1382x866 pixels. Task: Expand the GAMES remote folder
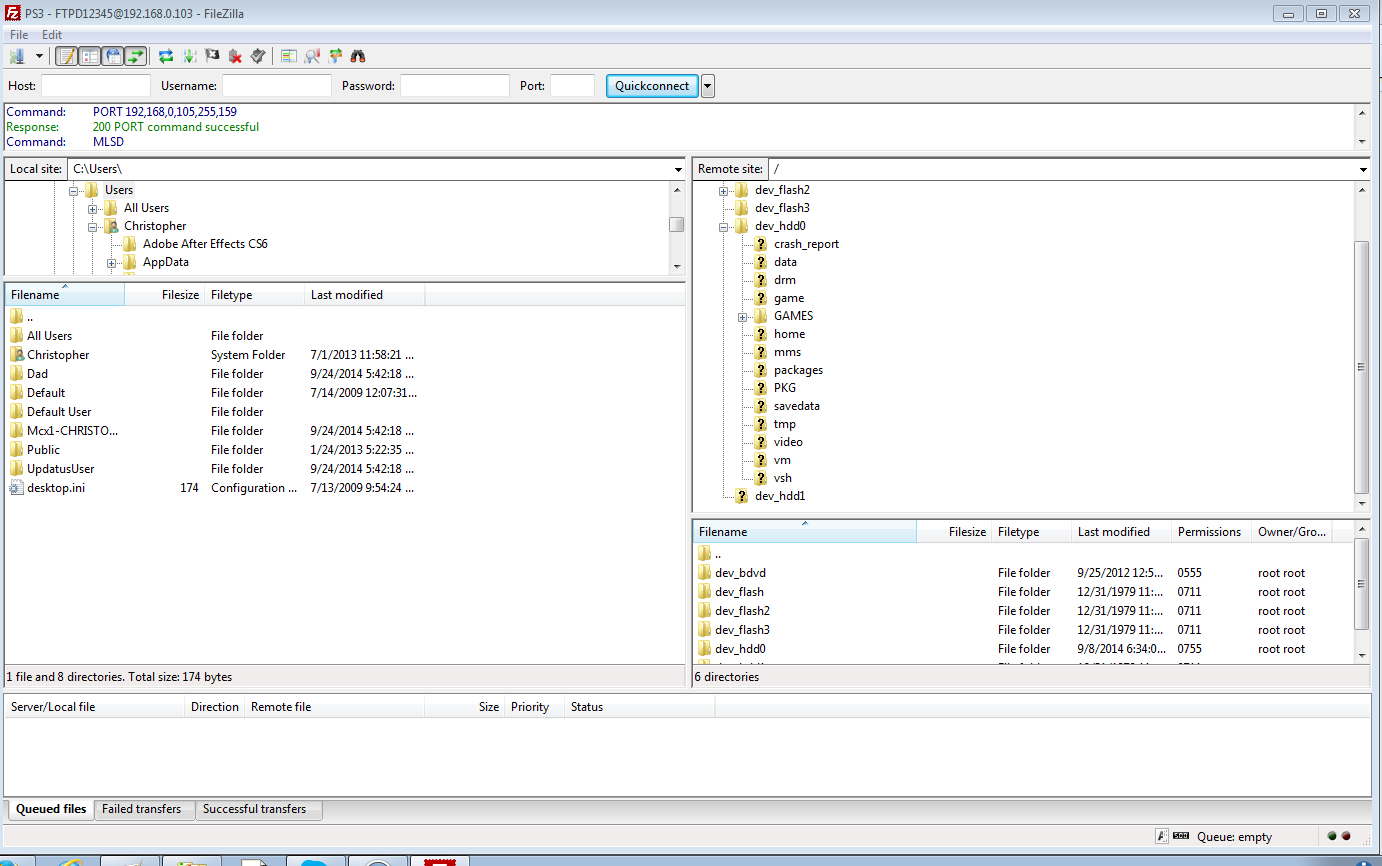[742, 316]
